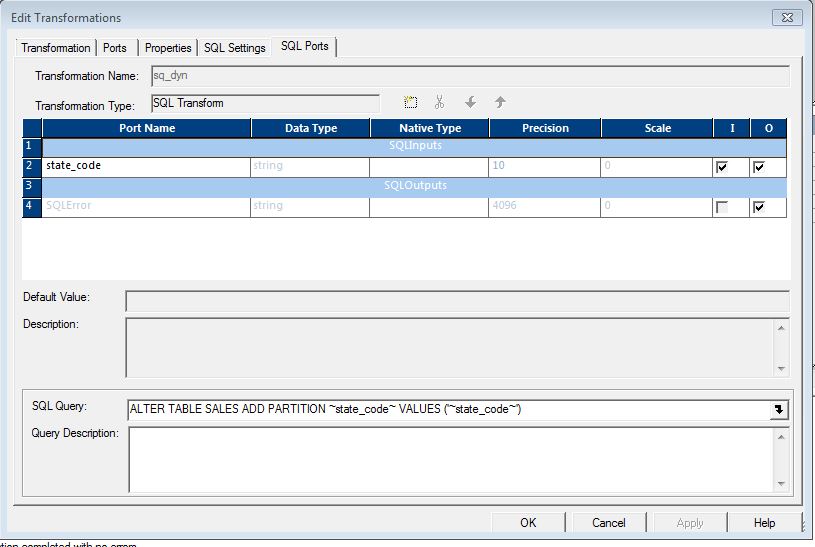
Task: Switch to the Transformation tab
Action: click(x=56, y=48)
